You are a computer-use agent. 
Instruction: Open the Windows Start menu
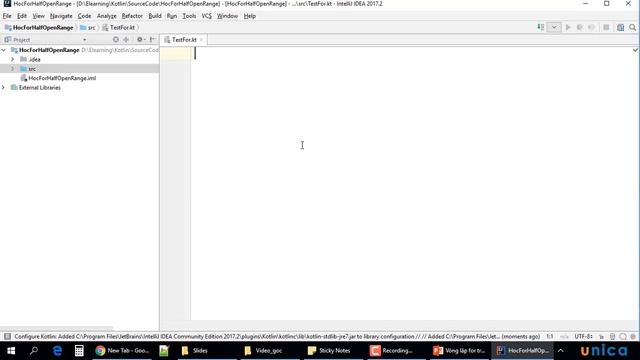click(x=11, y=351)
